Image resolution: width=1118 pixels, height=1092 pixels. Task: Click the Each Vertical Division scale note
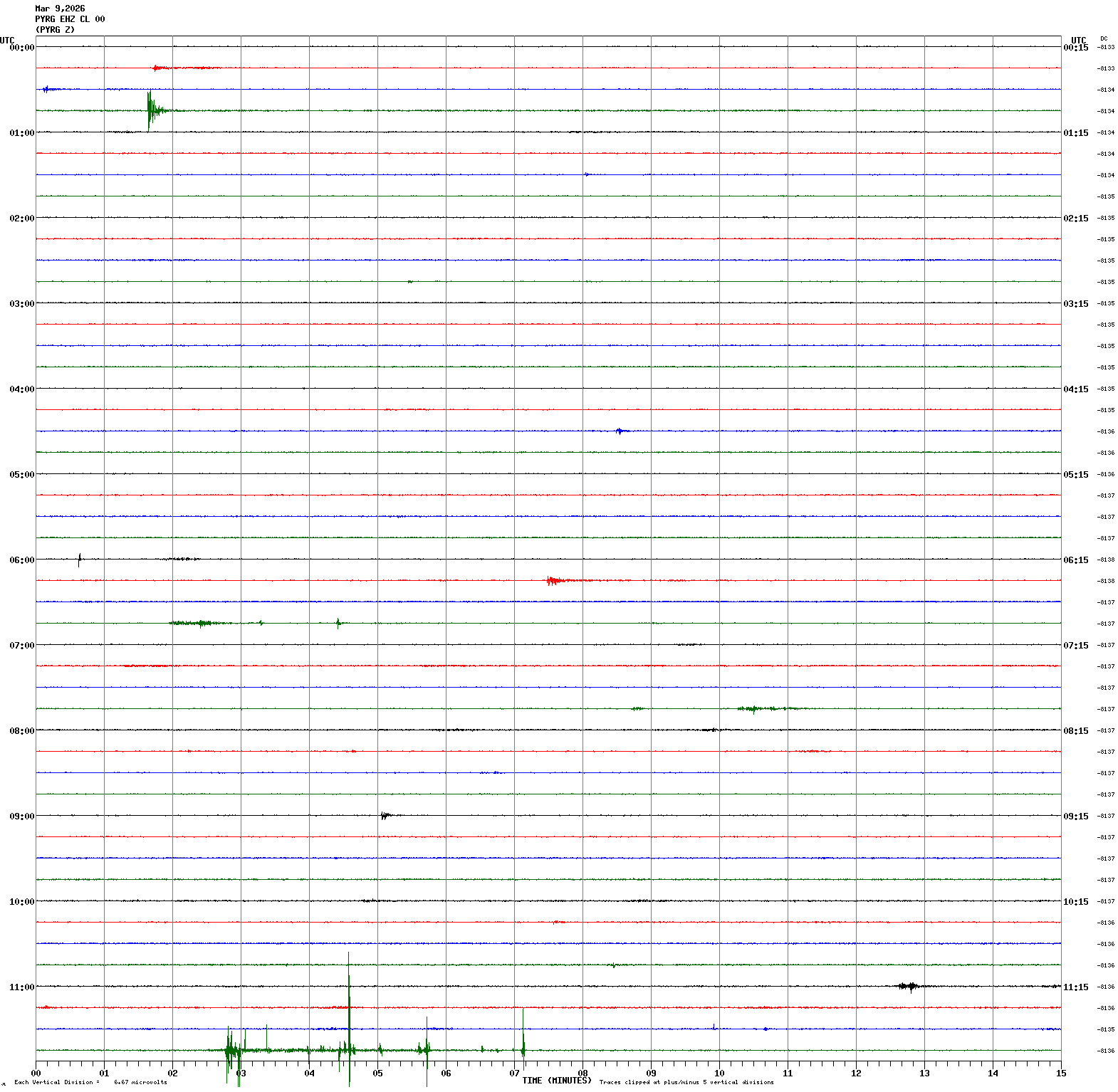(x=90, y=1083)
